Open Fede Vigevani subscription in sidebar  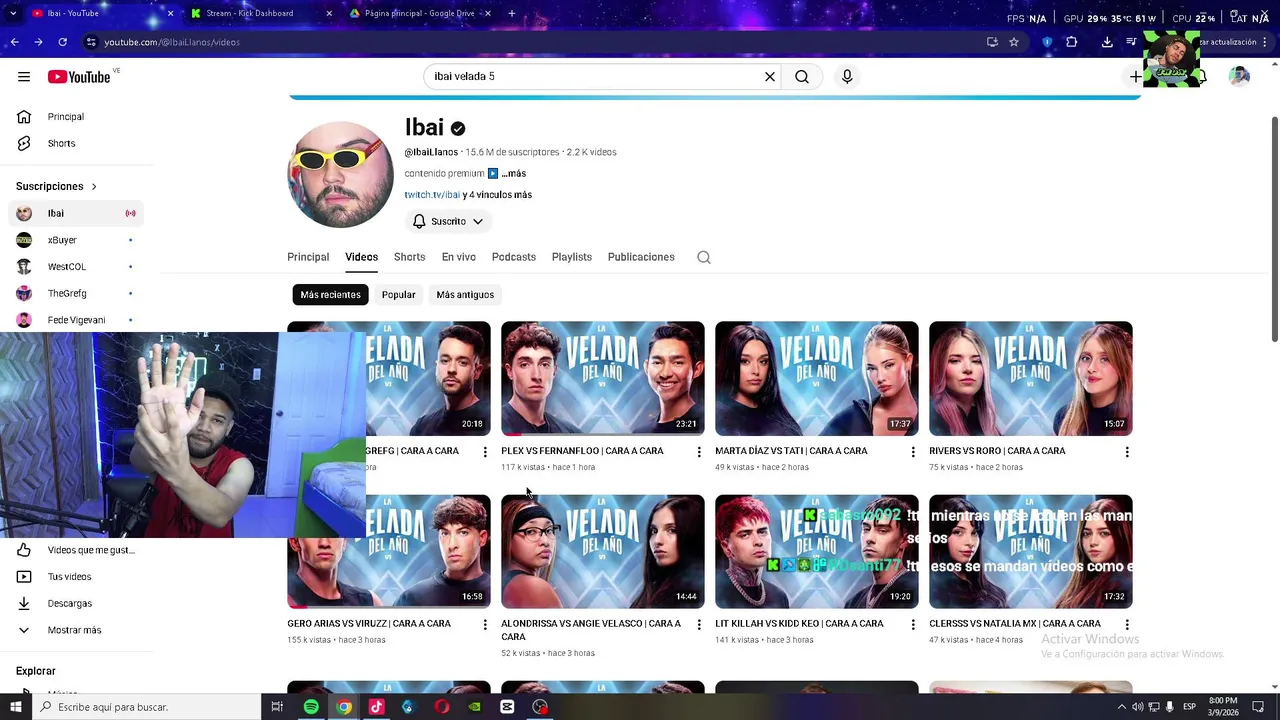pyautogui.click(x=76, y=320)
